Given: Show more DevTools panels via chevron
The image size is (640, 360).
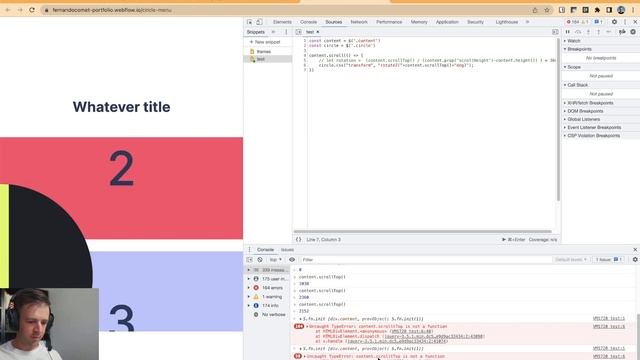Looking at the screenshot, I should click(x=527, y=22).
